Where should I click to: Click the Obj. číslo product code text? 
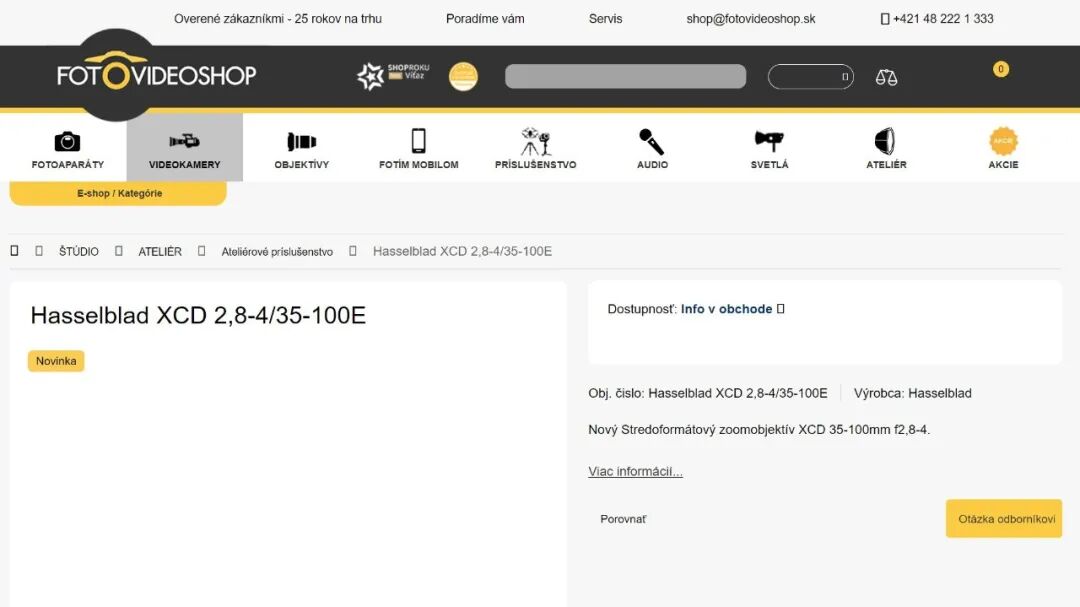coord(707,393)
